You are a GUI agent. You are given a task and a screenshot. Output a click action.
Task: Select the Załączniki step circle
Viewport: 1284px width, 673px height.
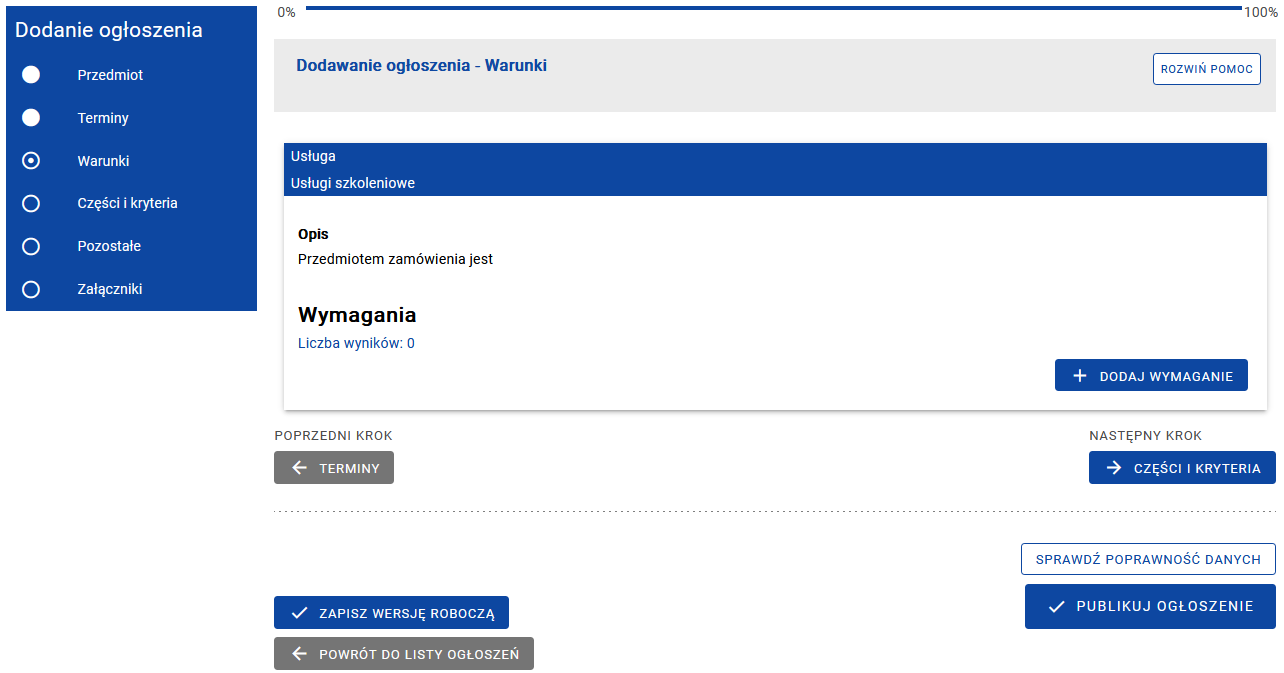pyautogui.click(x=31, y=289)
